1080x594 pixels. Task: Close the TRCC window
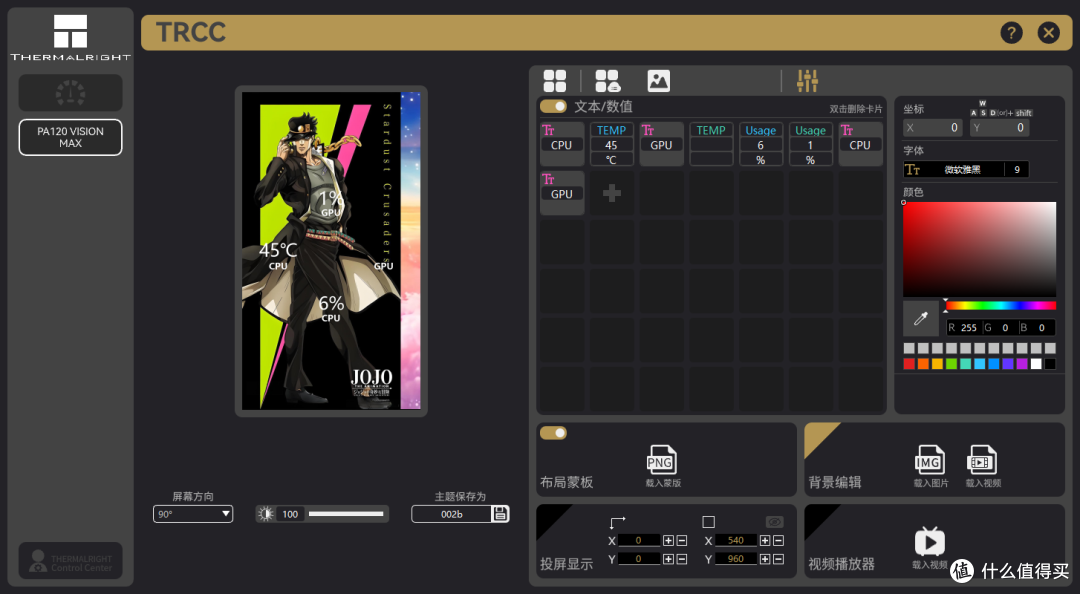(x=1048, y=32)
